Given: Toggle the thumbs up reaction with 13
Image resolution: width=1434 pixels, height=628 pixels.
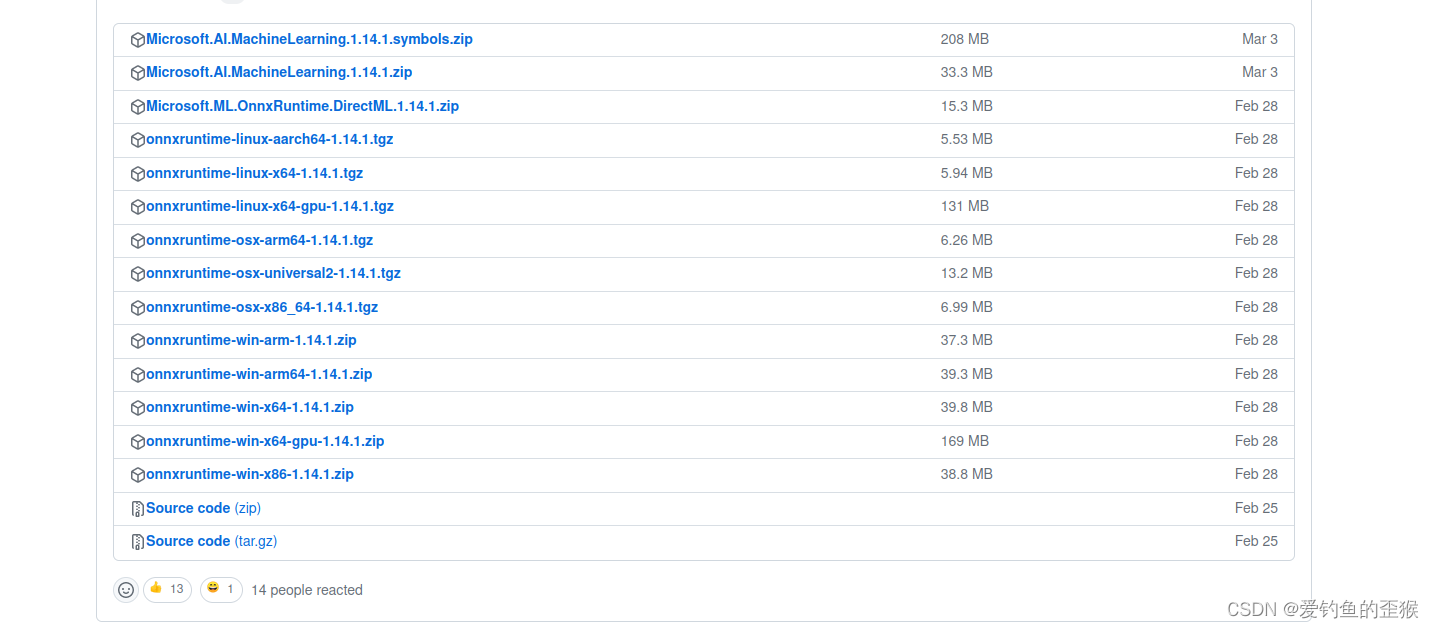Looking at the screenshot, I should tap(167, 589).
